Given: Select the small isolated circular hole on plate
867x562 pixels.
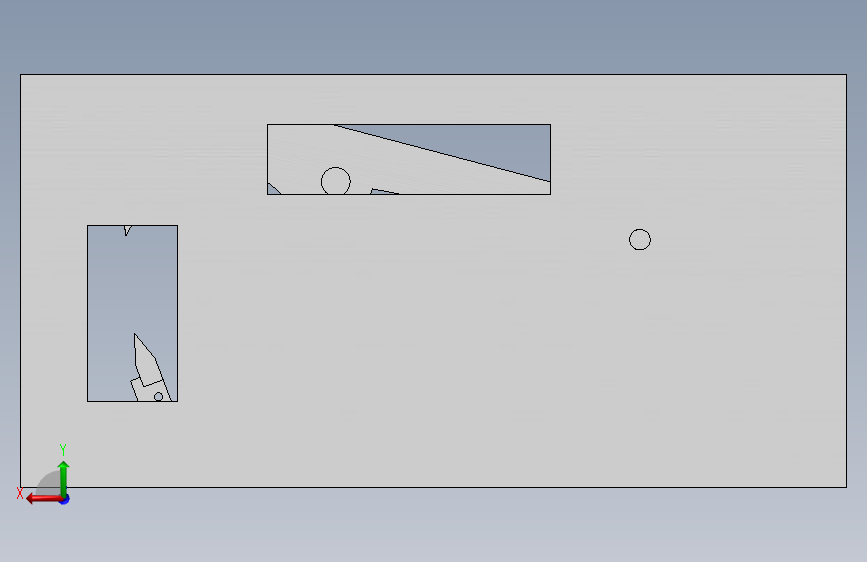Looking at the screenshot, I should pos(640,240).
